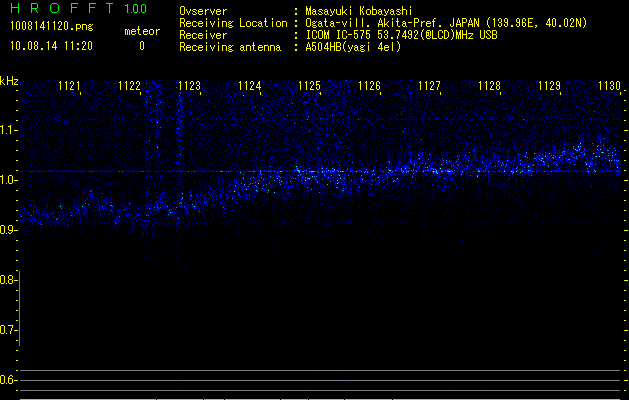Click the 0.7 frequency axis label
This screenshot has width=629, height=400.
[x=8, y=330]
